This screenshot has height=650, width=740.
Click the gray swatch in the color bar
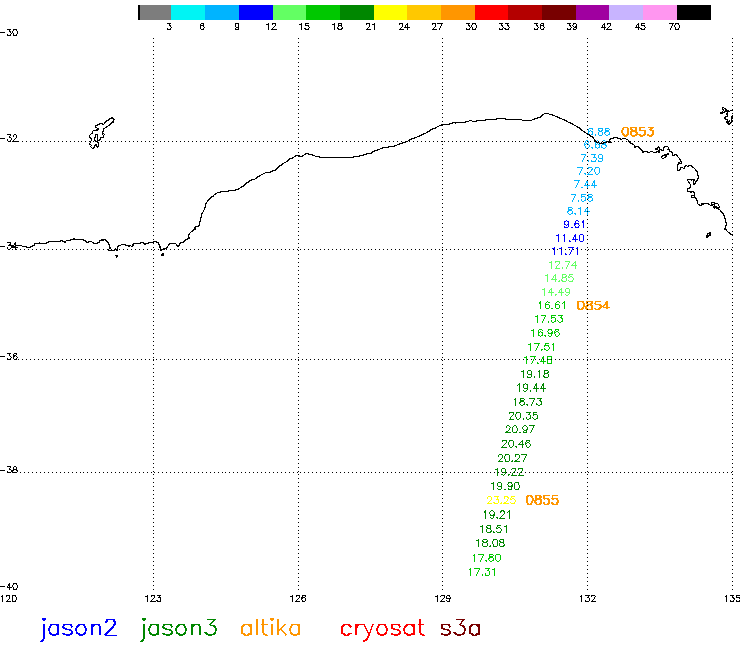[x=155, y=13]
